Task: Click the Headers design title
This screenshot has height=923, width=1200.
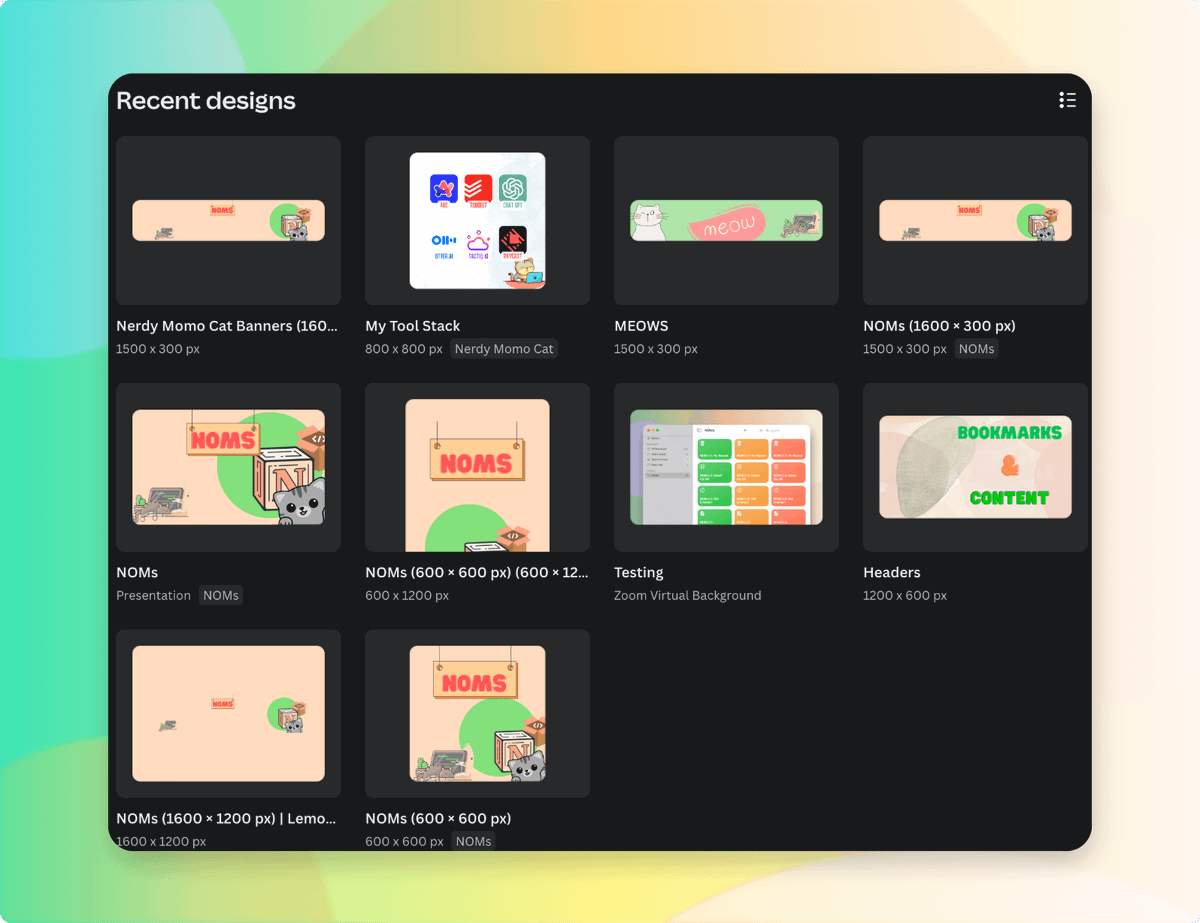Action: 892,573
